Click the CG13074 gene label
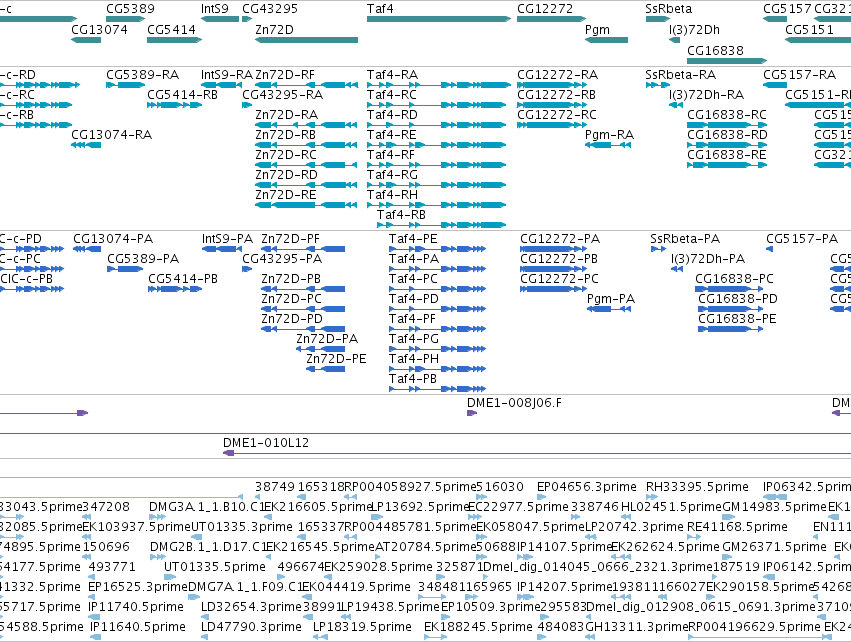This screenshot has width=851, height=642. [99, 29]
